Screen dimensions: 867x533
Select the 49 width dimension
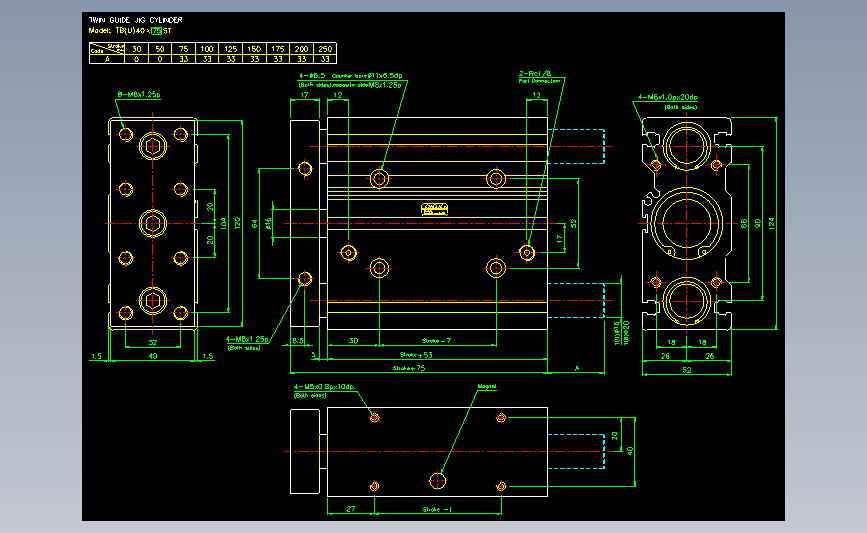153,356
